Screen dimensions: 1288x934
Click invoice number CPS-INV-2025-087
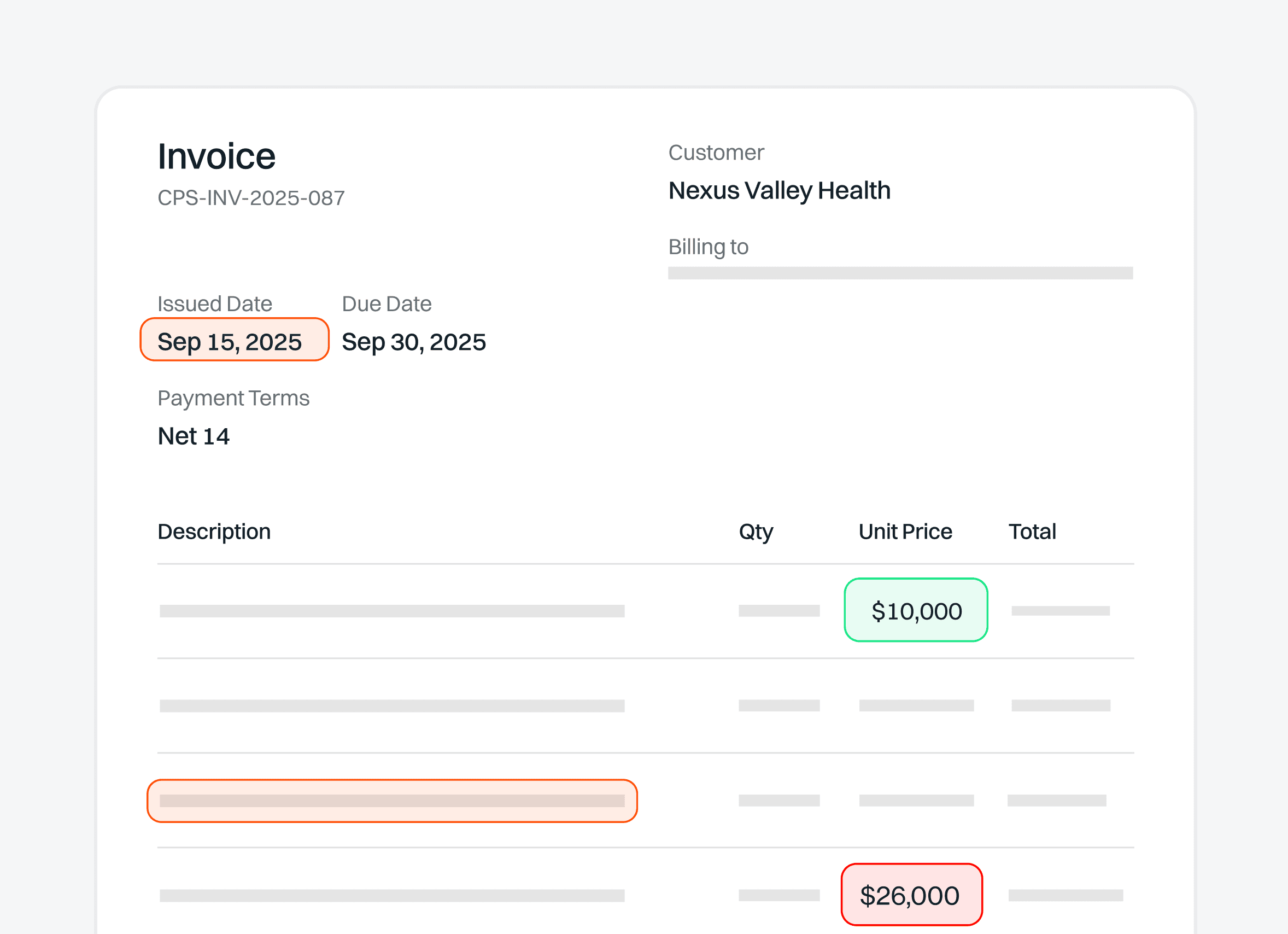click(251, 198)
